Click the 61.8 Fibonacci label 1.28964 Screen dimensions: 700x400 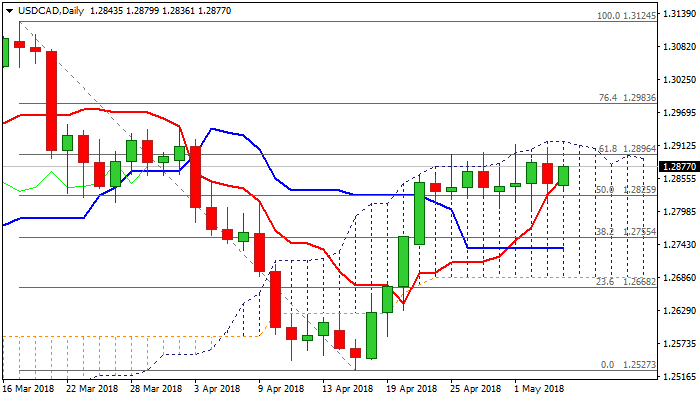627,149
